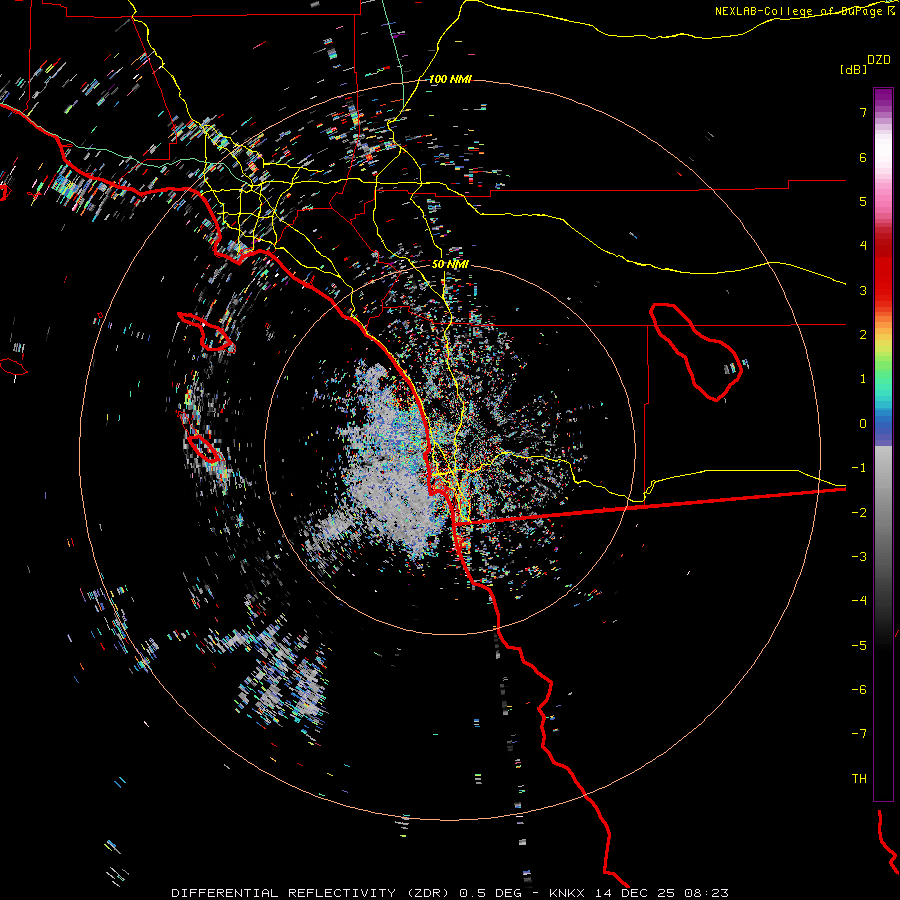Click the 0 value on color scale
This screenshot has height=900, width=900.
coord(863,424)
